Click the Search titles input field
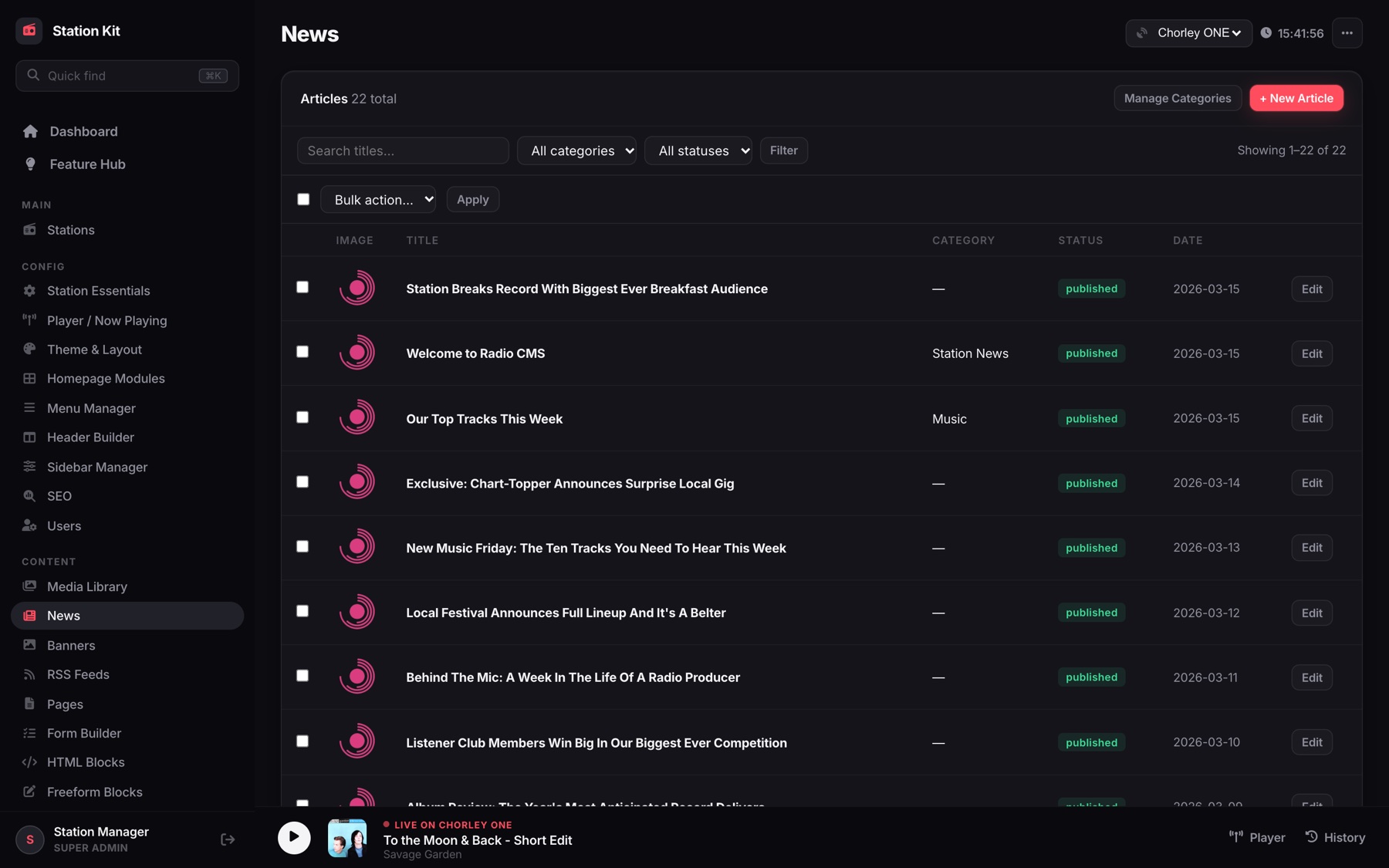The width and height of the screenshot is (1389, 868). [x=403, y=150]
